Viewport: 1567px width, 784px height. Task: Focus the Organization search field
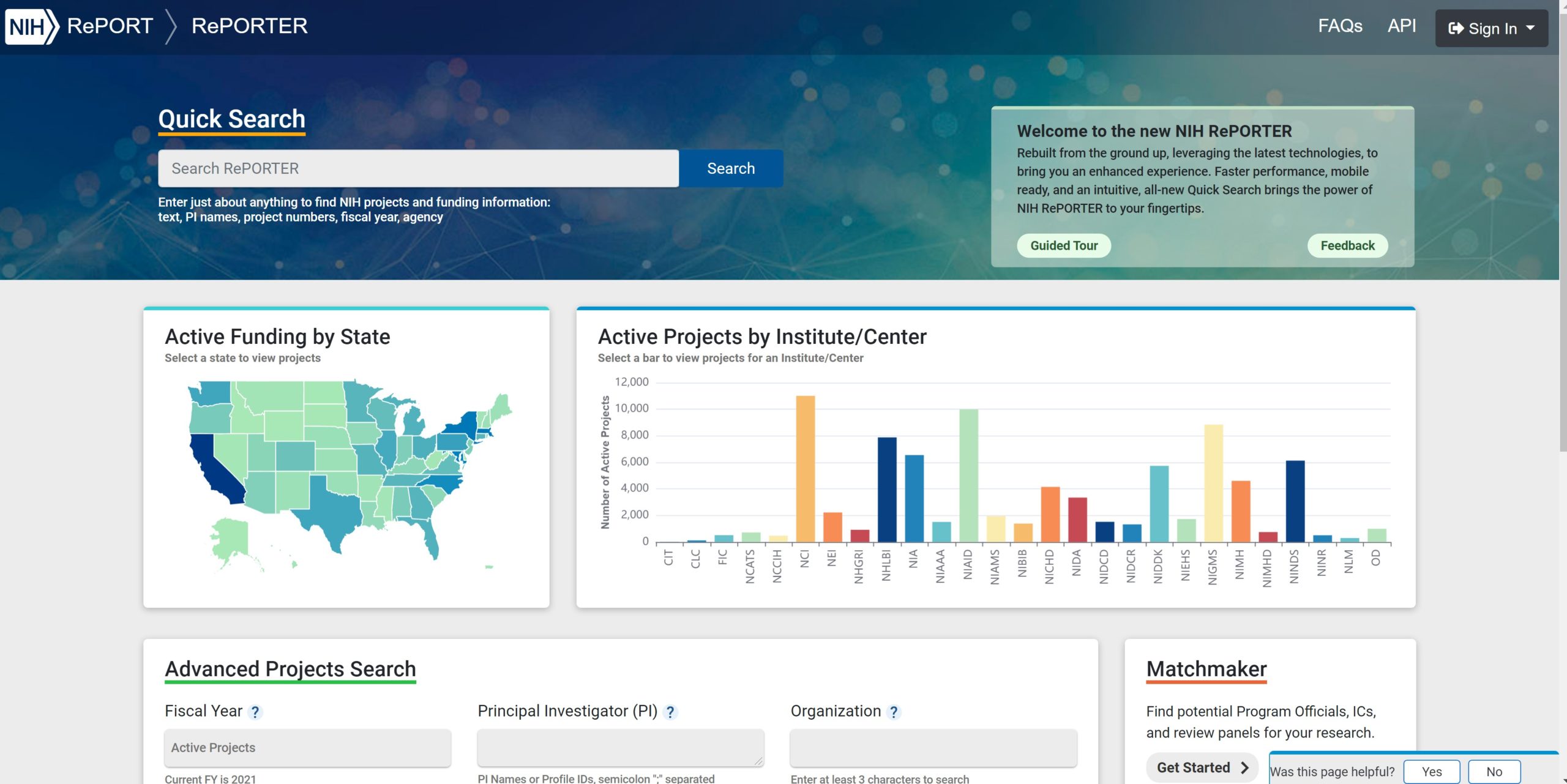coord(933,747)
